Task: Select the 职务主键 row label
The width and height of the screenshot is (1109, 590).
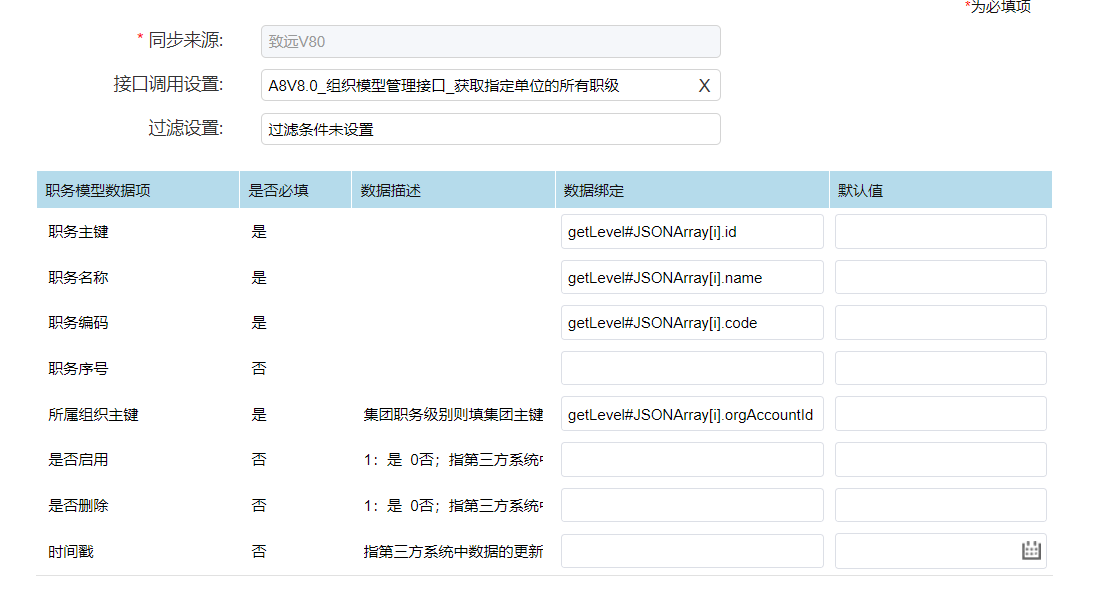Action: (x=79, y=232)
